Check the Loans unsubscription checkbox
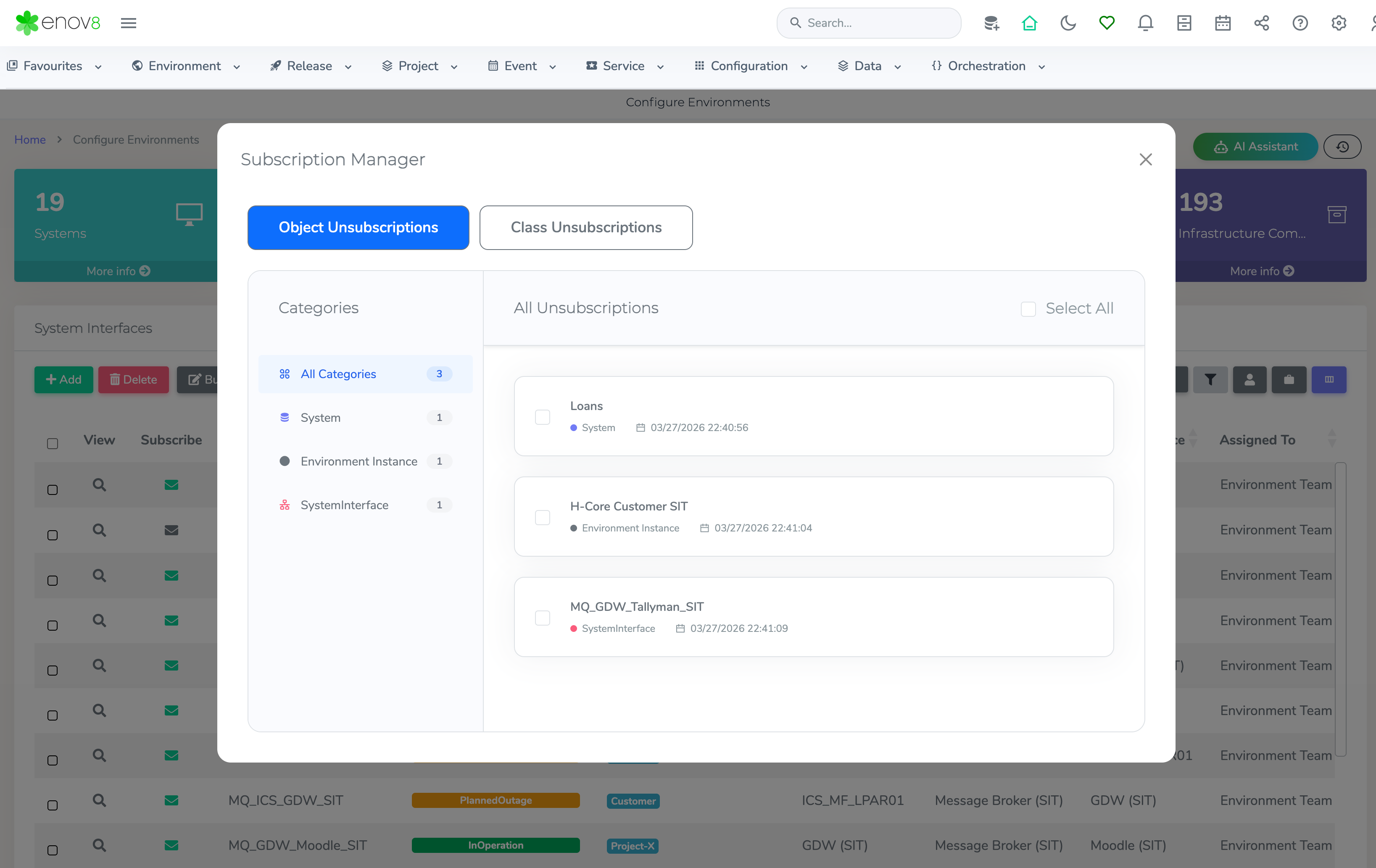This screenshot has height=868, width=1376. click(x=542, y=417)
